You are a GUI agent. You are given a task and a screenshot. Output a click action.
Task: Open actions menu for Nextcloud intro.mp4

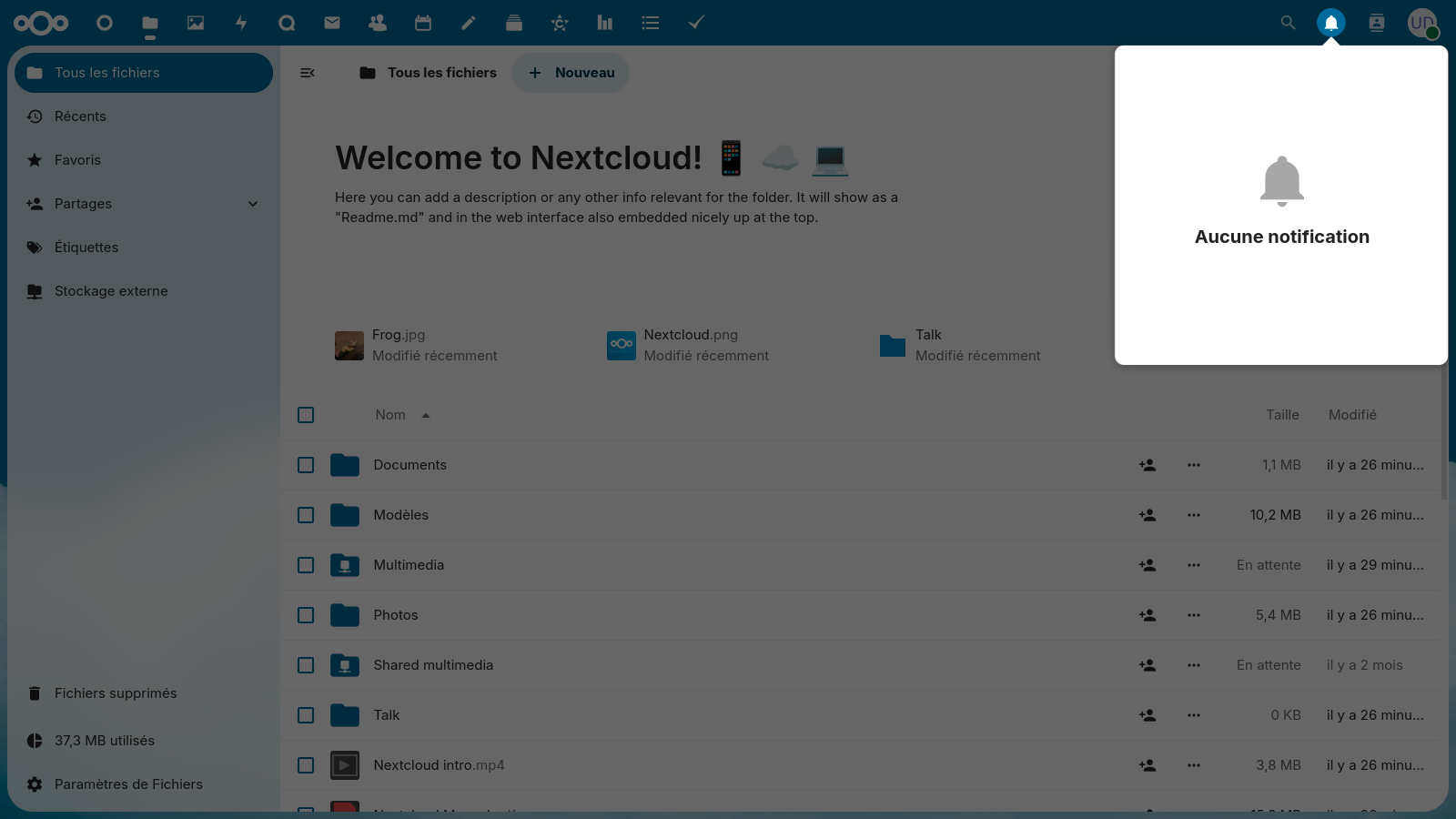tap(1194, 765)
